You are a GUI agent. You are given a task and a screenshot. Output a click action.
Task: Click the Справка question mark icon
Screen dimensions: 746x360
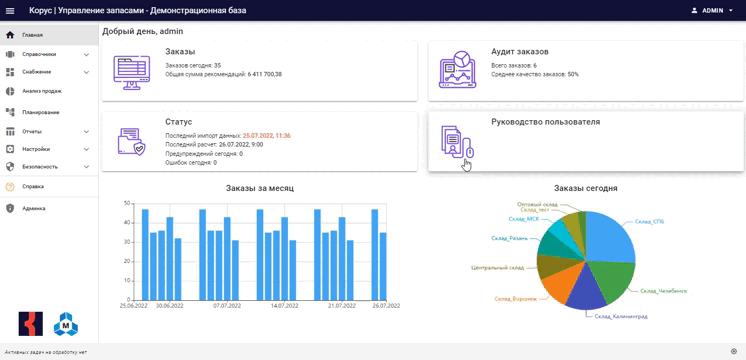pos(10,187)
